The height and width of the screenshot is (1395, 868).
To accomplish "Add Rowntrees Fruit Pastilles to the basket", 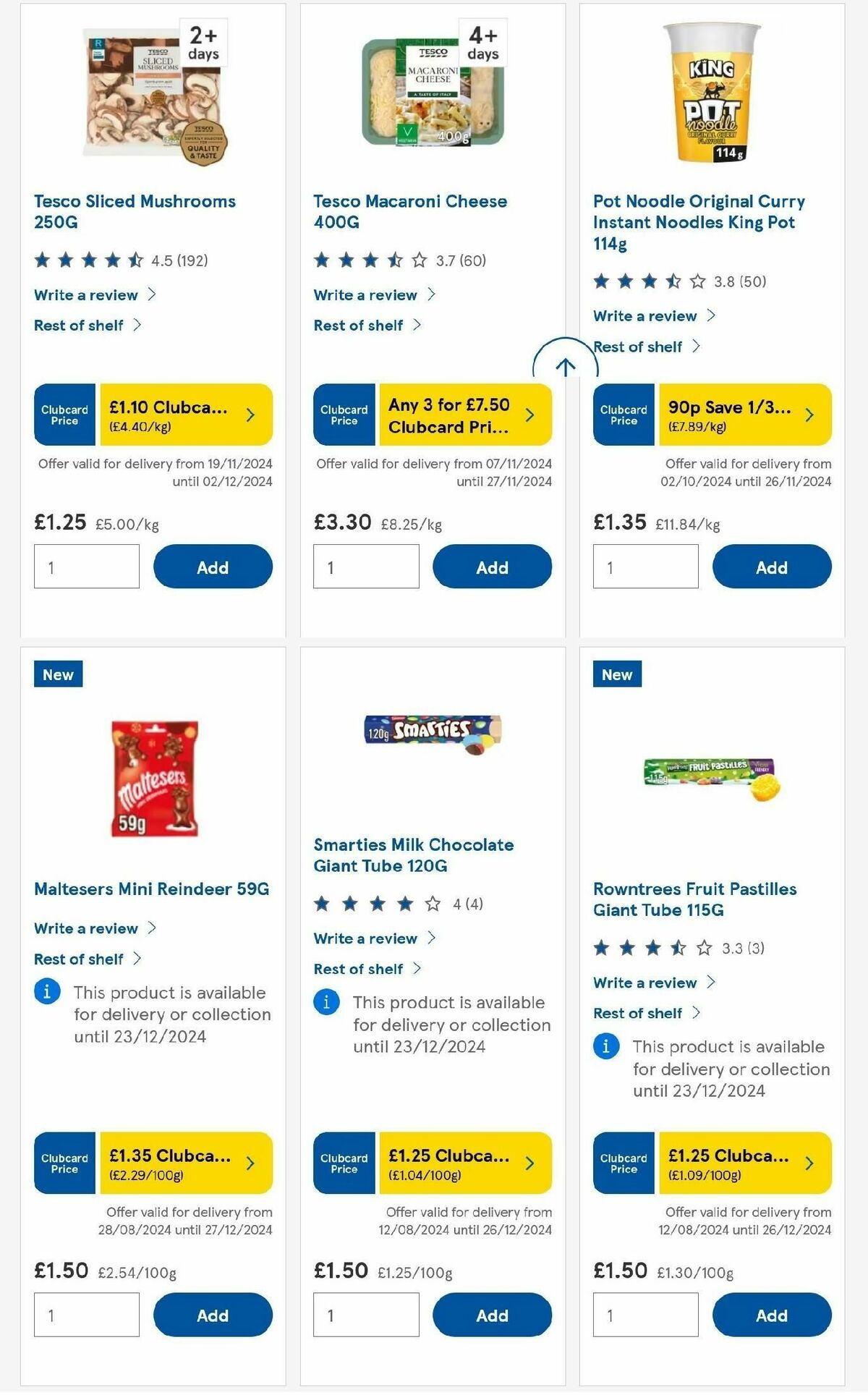I will coord(771,1314).
